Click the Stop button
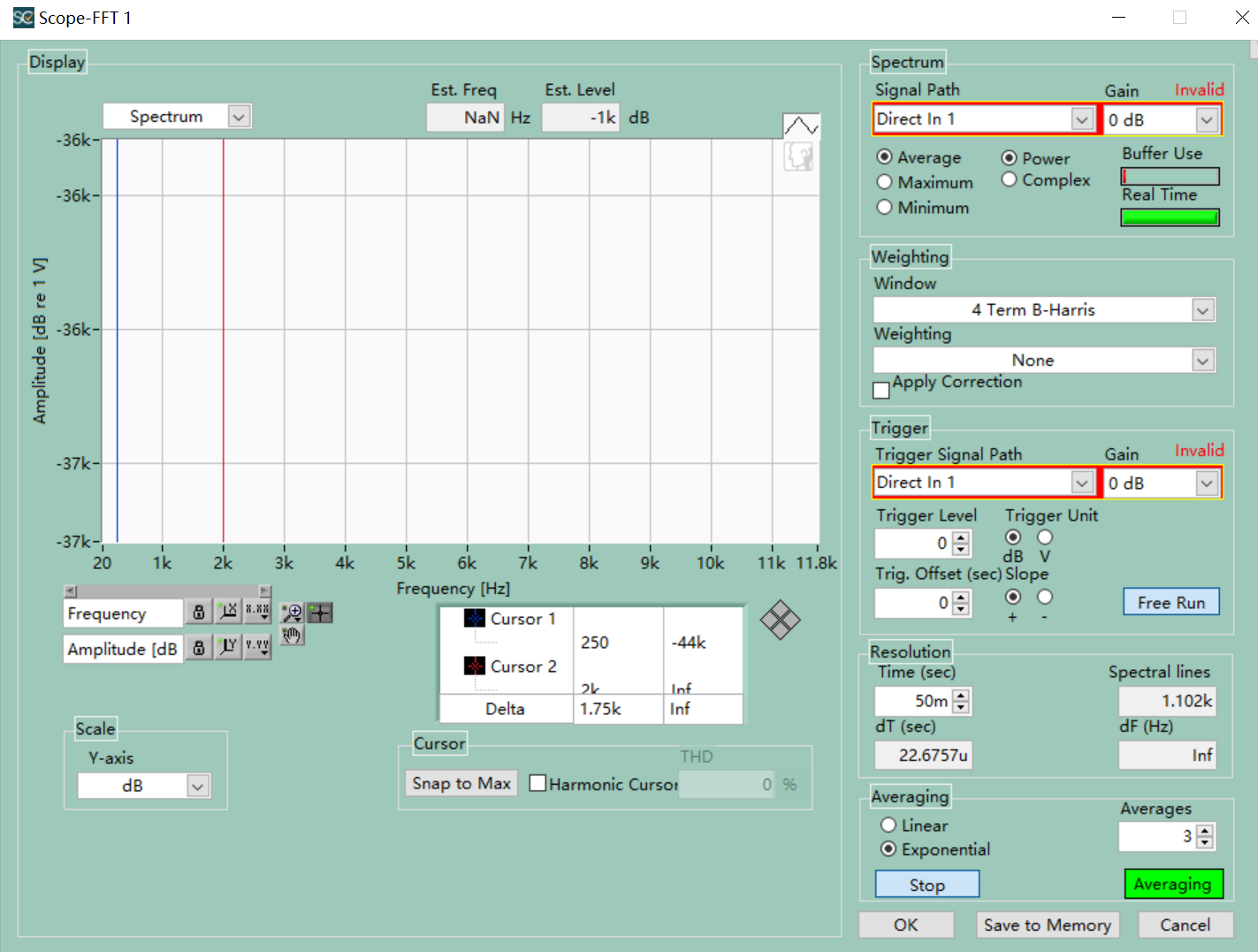This screenshot has height=952, width=1258. click(x=927, y=885)
